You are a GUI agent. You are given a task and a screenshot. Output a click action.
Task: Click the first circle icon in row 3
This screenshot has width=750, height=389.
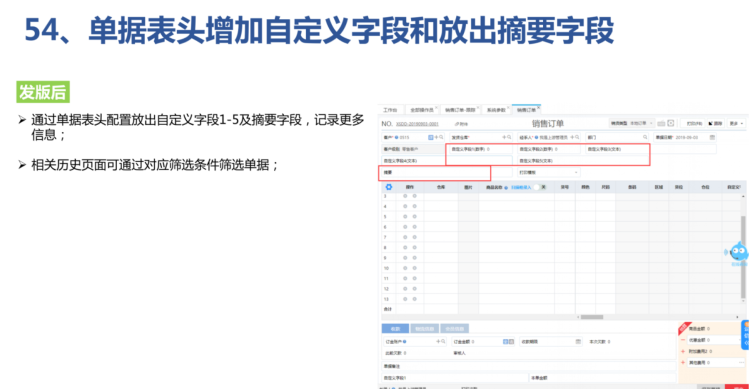point(405,196)
